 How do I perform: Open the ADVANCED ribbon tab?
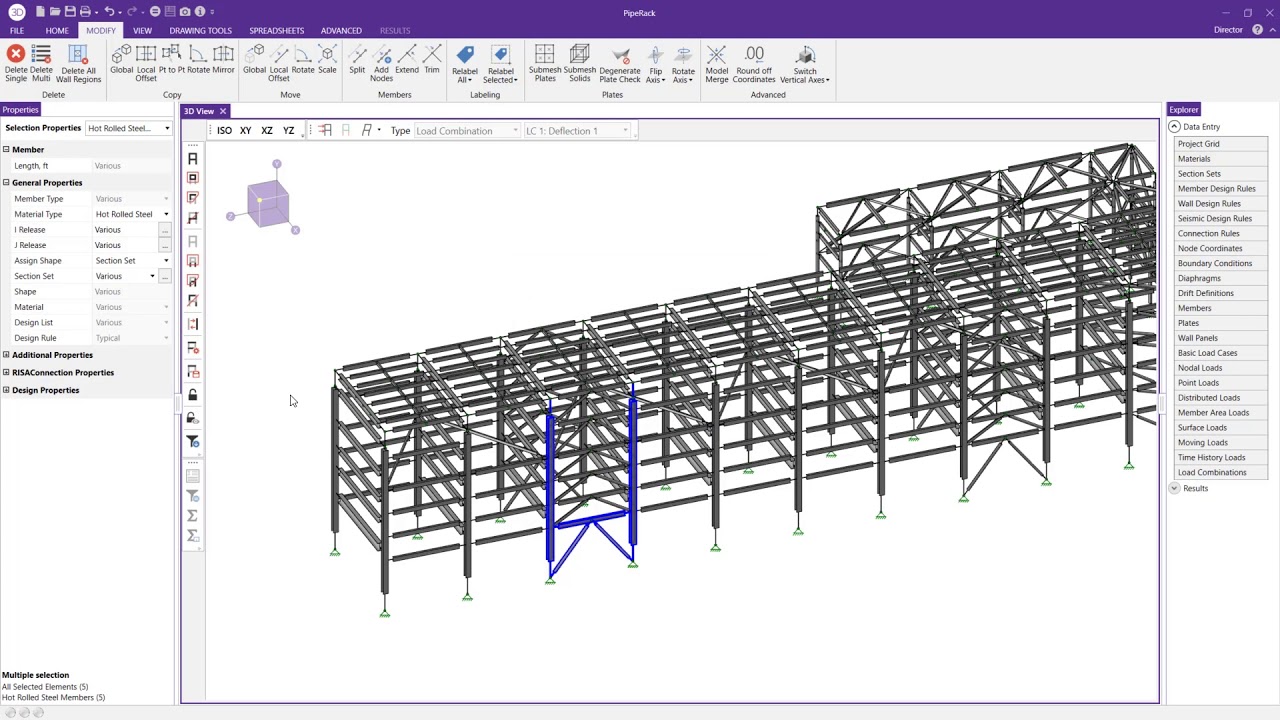tap(341, 31)
